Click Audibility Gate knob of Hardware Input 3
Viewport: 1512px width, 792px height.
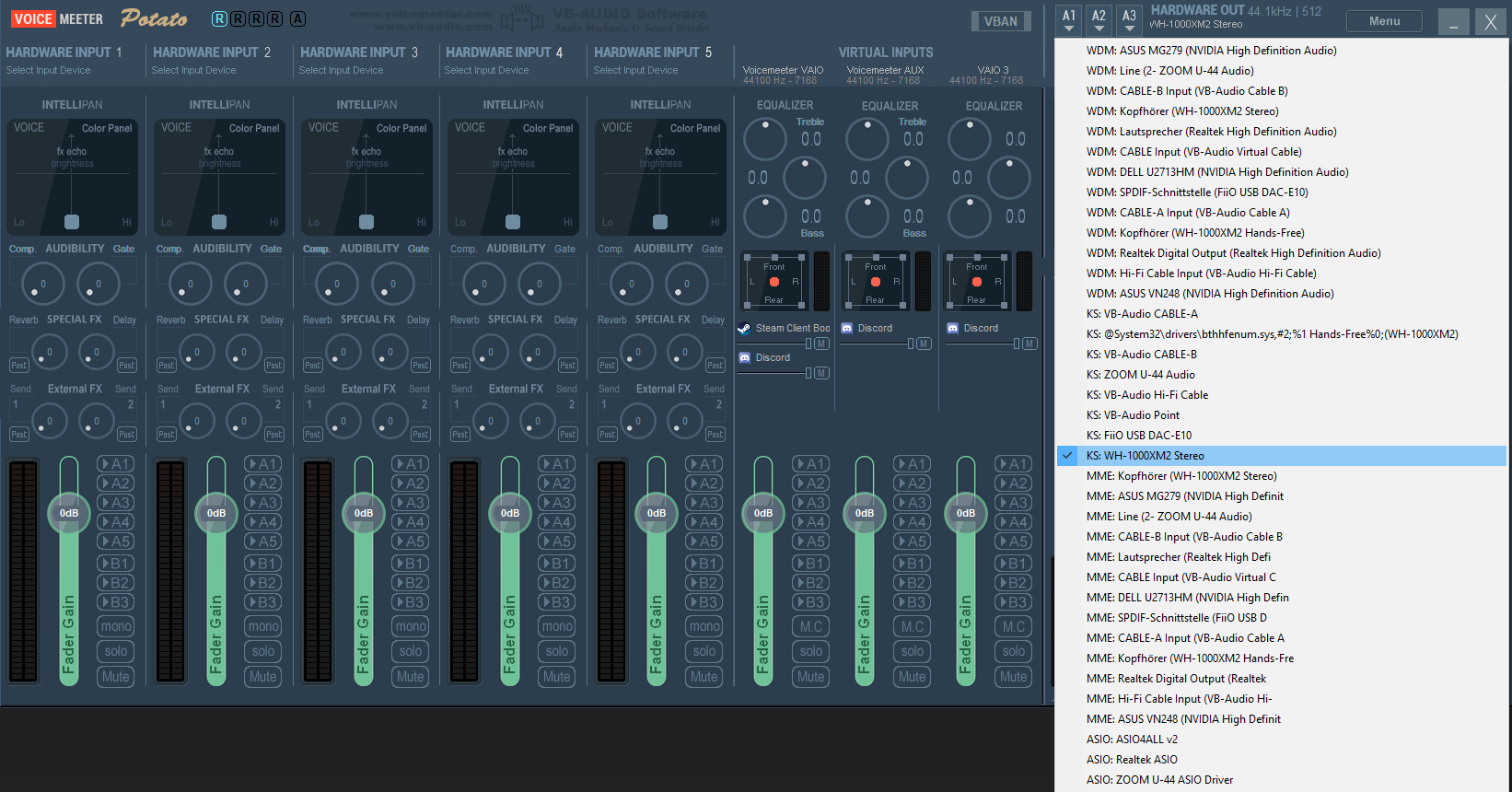(392, 284)
